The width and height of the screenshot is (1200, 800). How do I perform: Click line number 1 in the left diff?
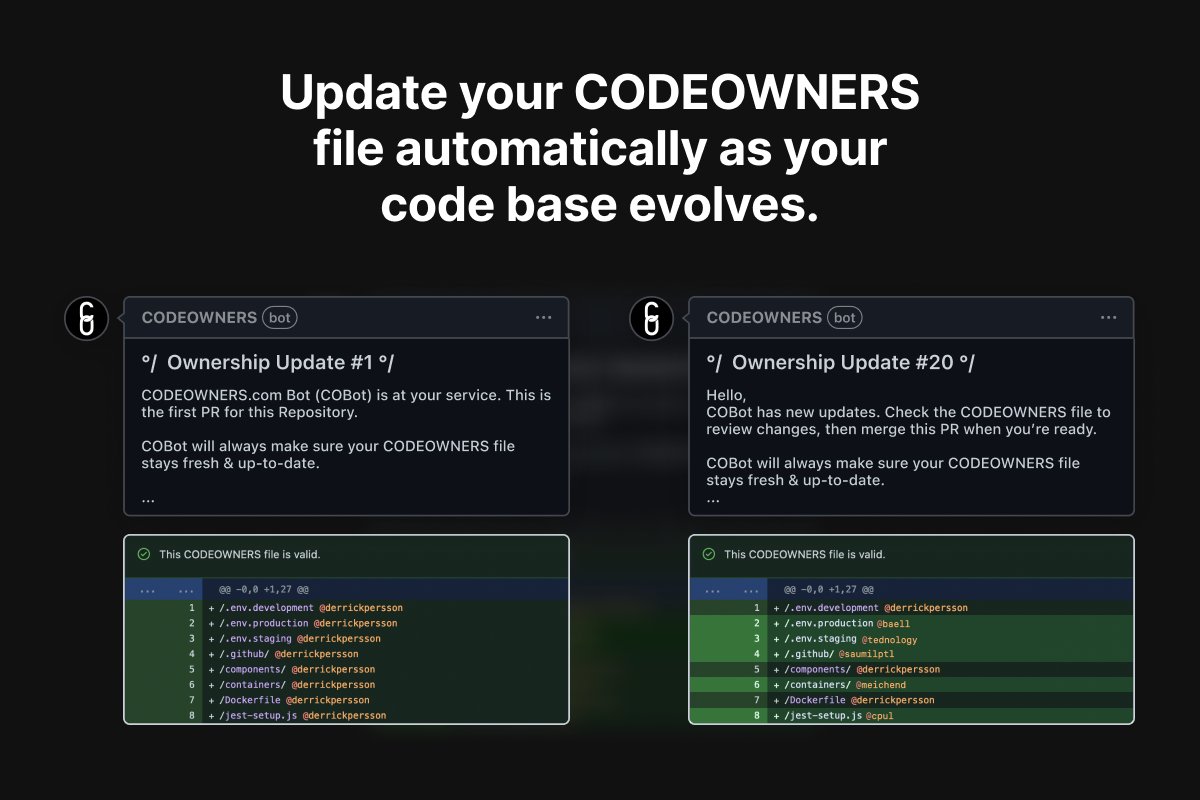click(190, 607)
